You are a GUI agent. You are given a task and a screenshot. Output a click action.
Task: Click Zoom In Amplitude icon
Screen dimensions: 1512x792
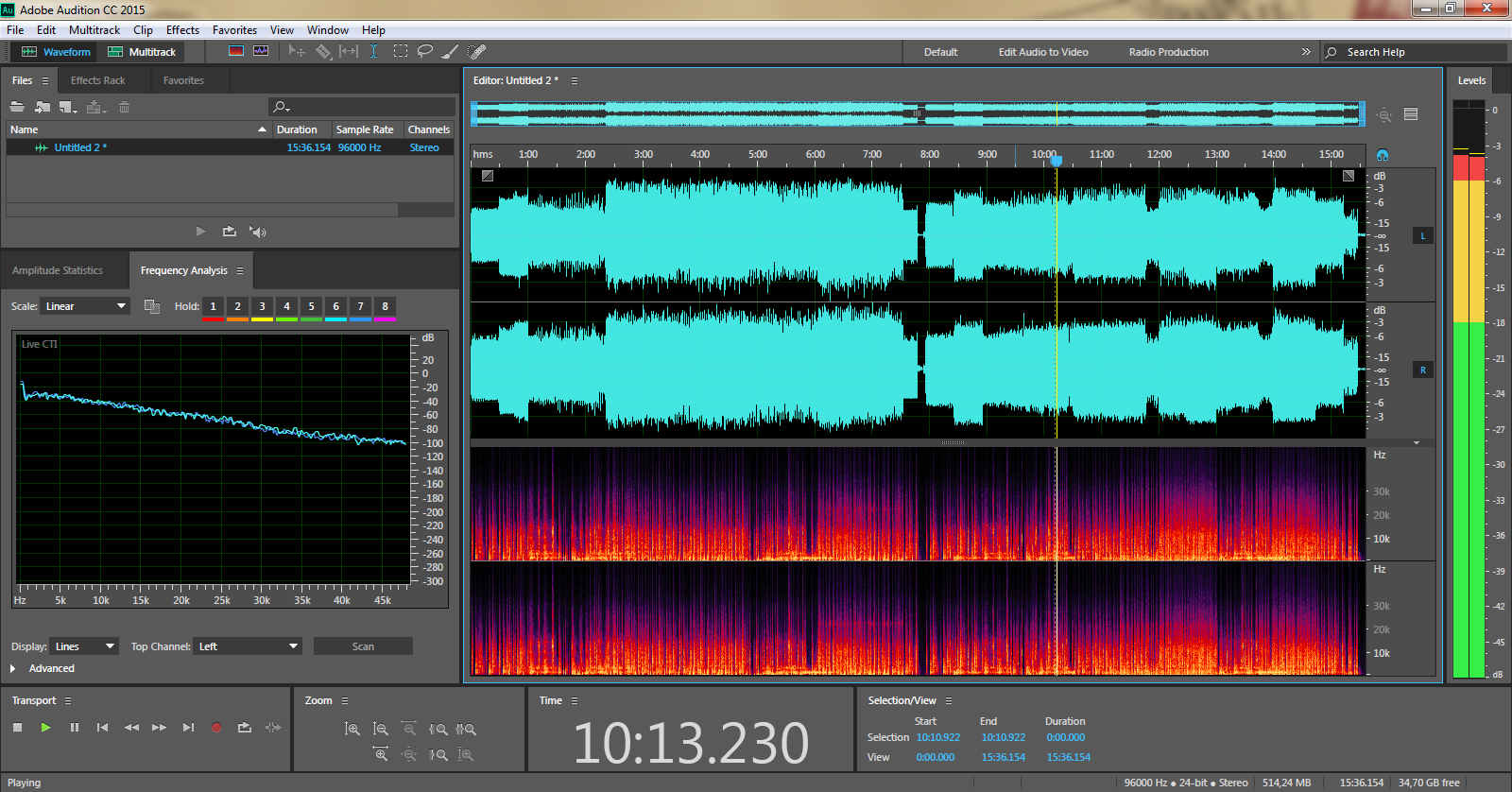click(x=352, y=729)
